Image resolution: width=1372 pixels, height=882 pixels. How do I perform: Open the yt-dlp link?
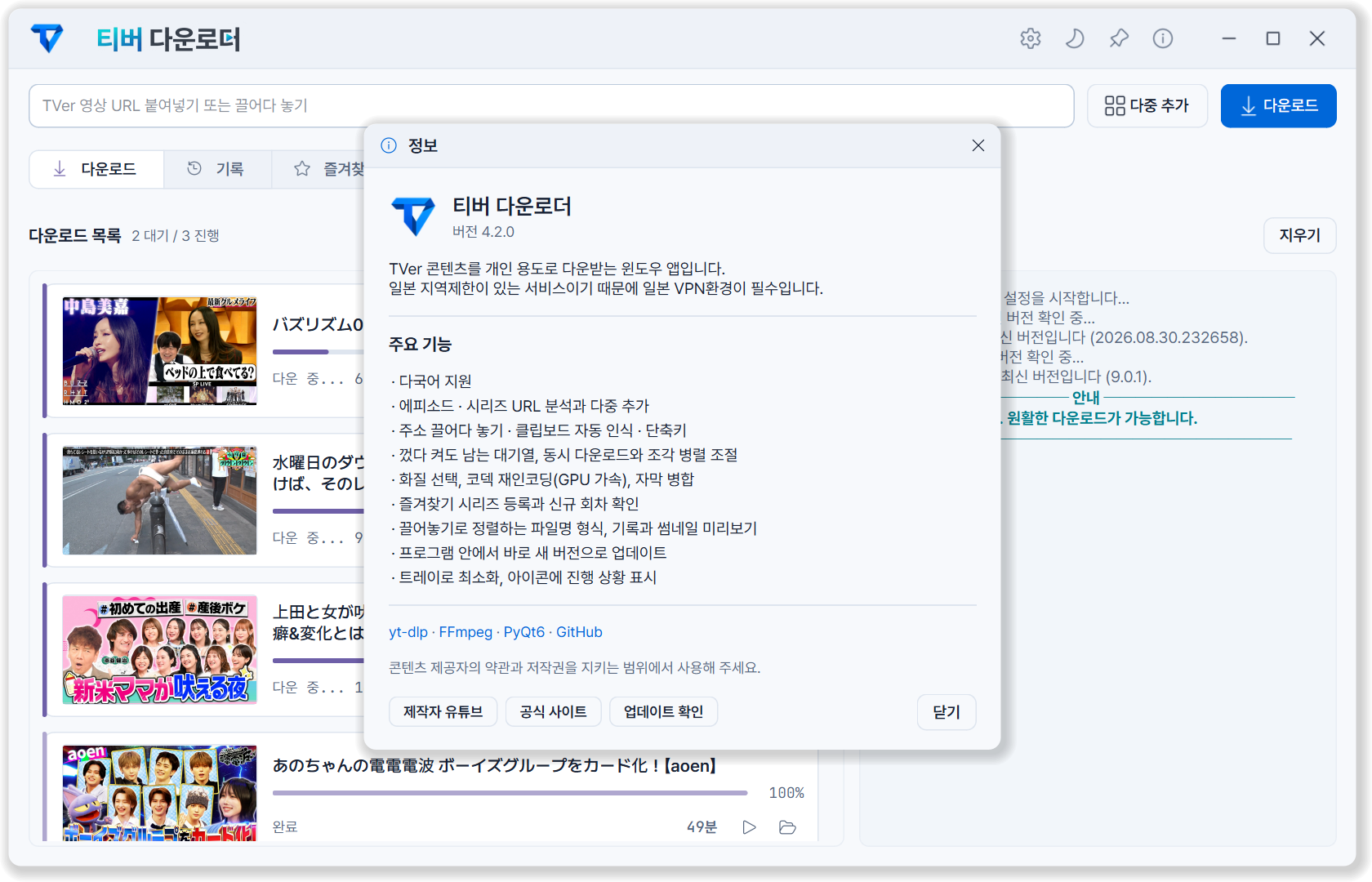[x=408, y=632]
